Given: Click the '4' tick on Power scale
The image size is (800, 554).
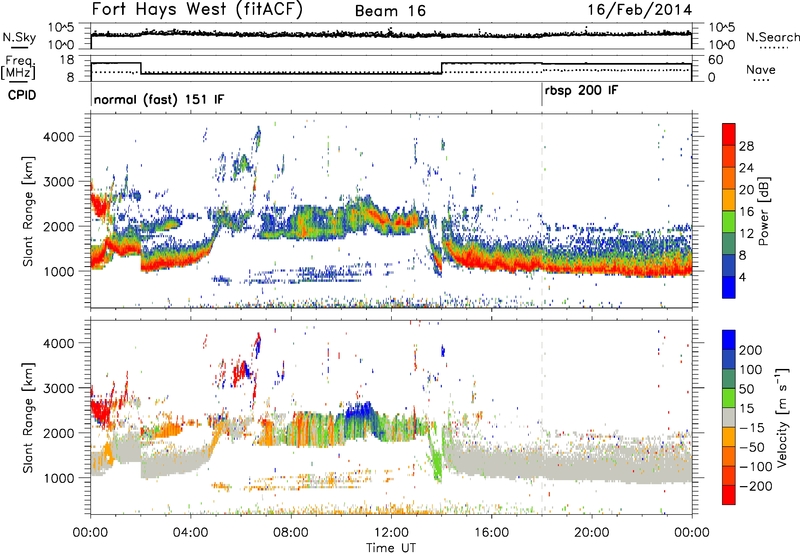Looking at the screenshot, I should [743, 277].
